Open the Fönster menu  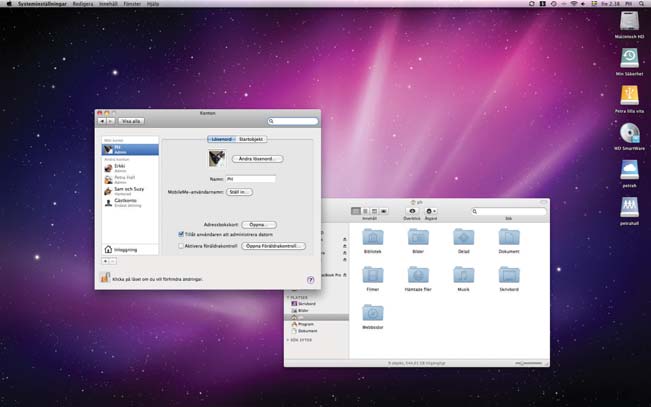click(132, 3)
